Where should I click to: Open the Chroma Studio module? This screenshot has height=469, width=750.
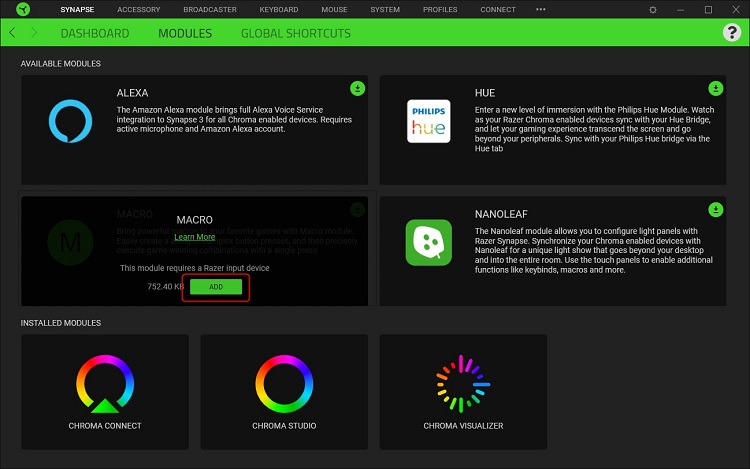(x=284, y=392)
